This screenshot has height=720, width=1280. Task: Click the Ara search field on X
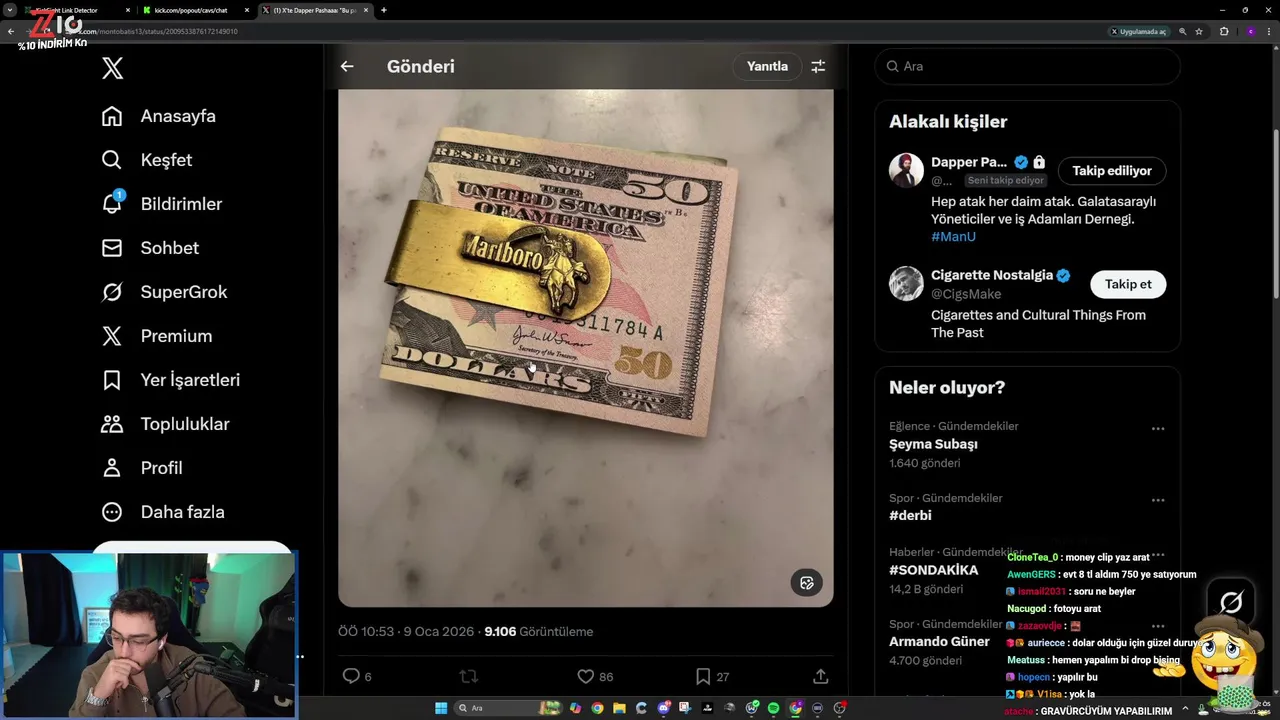point(1027,66)
